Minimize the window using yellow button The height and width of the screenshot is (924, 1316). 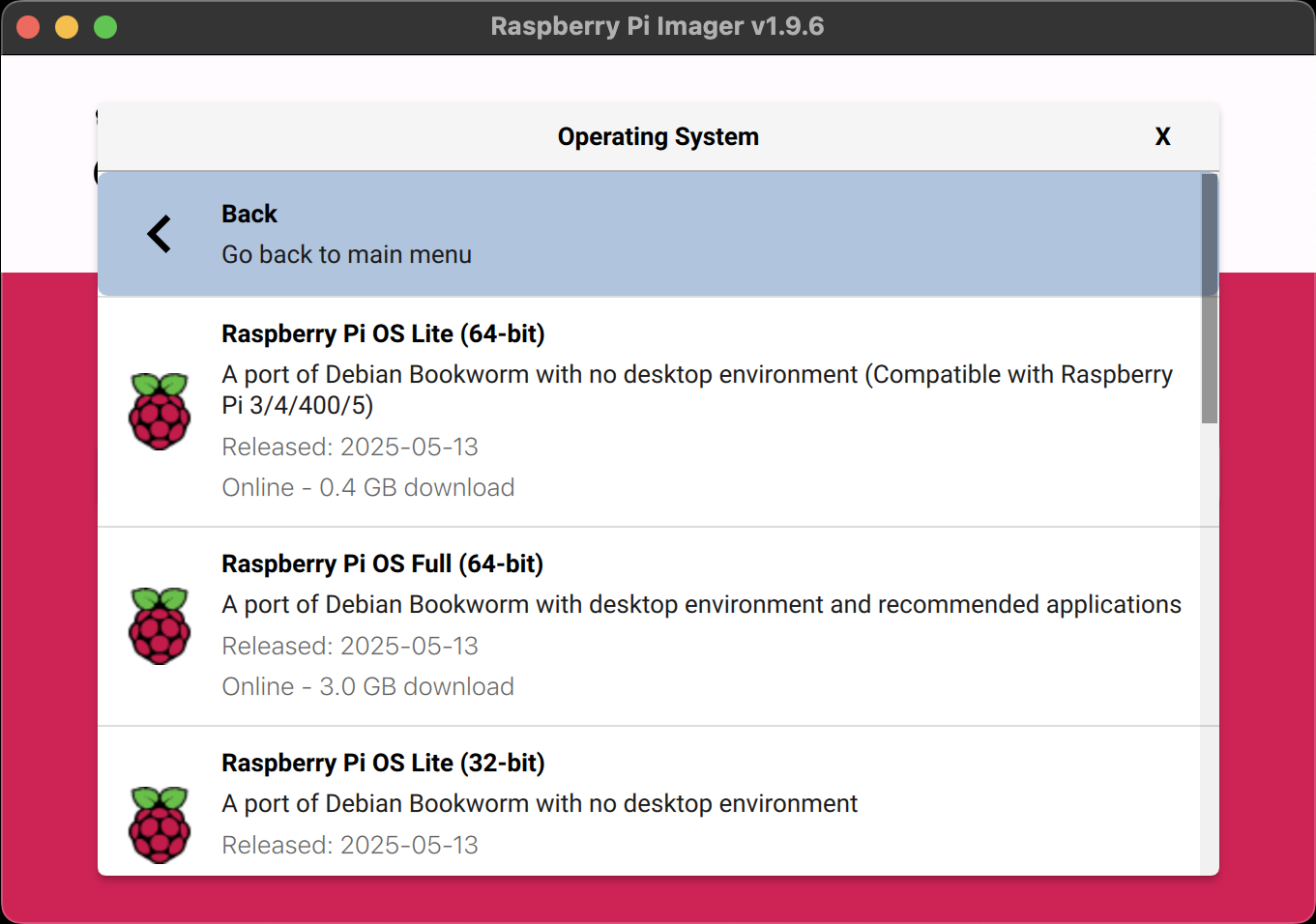(67, 27)
